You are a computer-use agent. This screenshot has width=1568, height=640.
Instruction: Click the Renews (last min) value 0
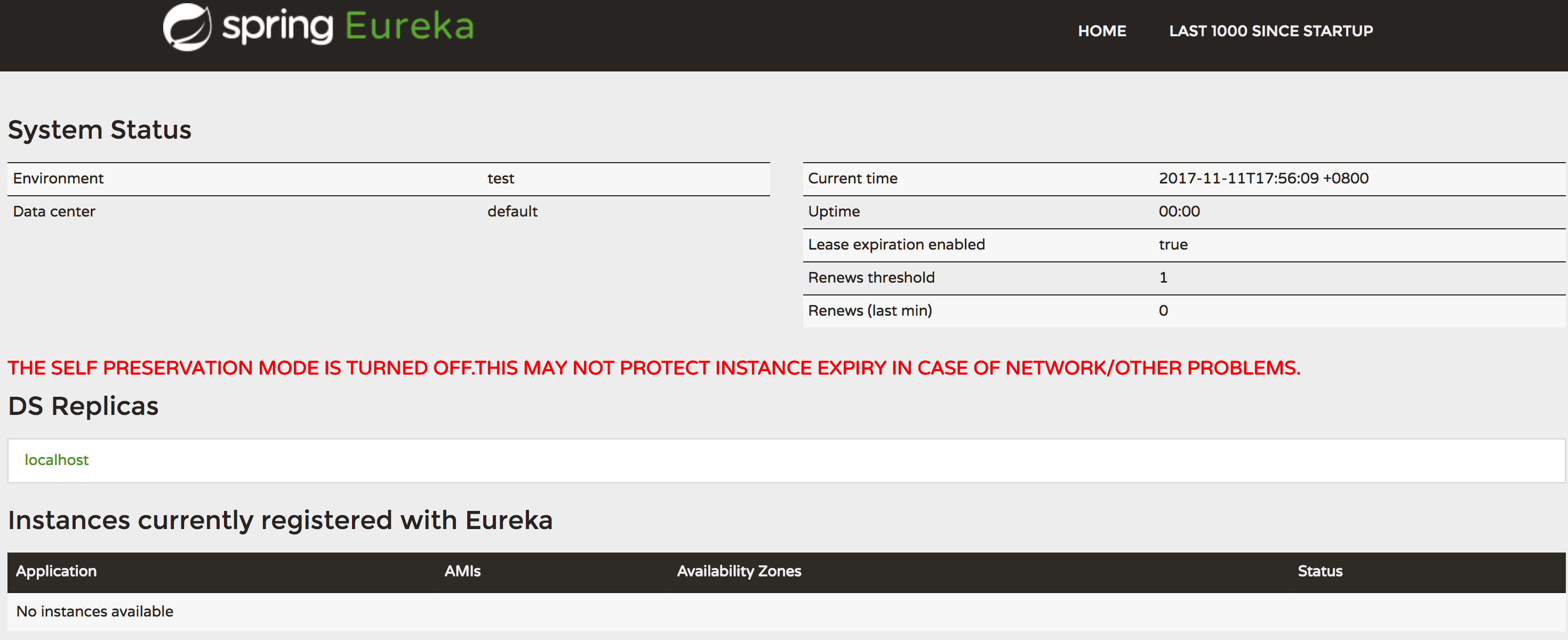(1163, 310)
